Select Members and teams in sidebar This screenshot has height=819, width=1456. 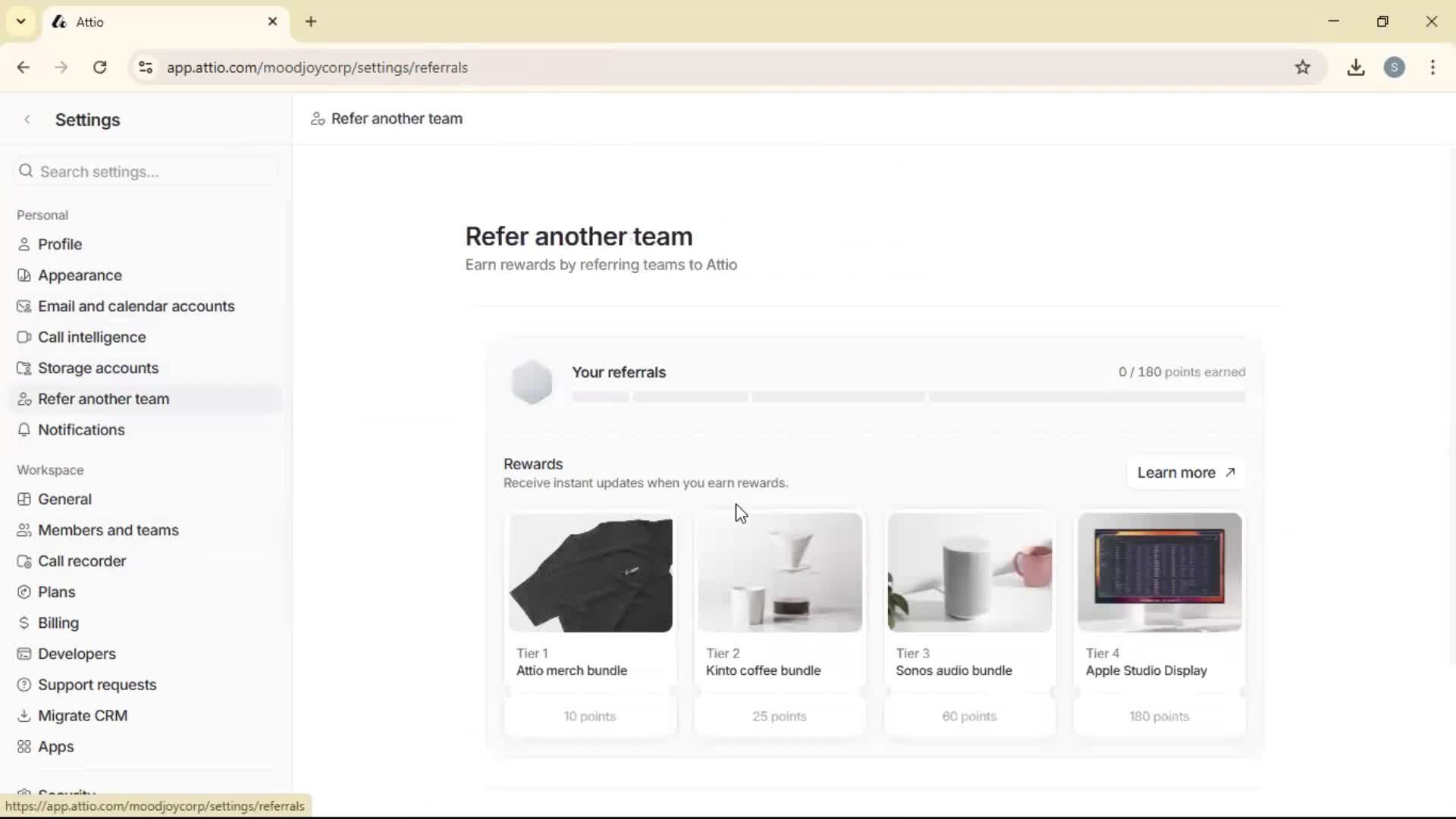[108, 529]
